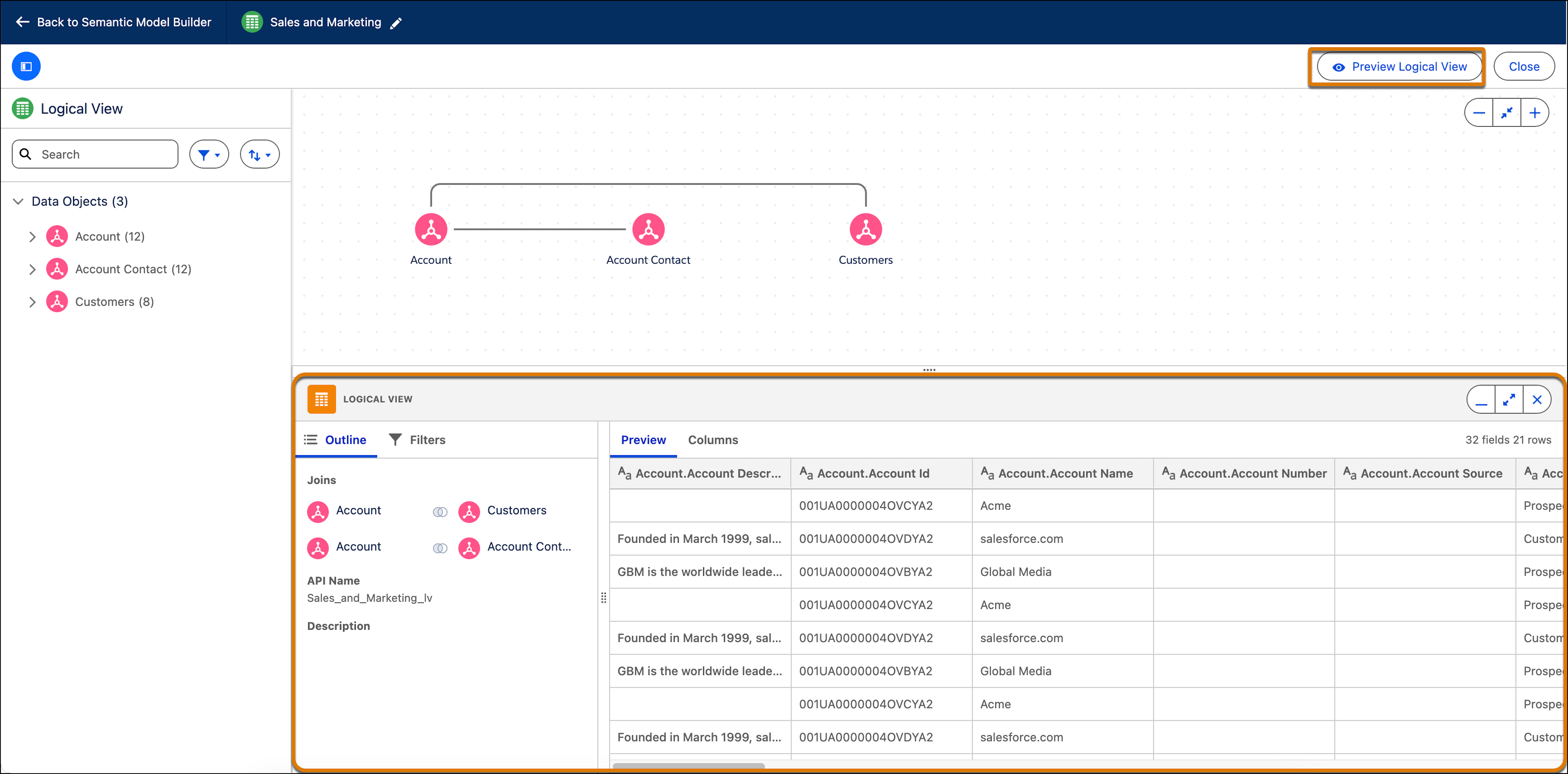
Task: Click the Account (12) object icon in sidebar
Action: pyautogui.click(x=57, y=236)
